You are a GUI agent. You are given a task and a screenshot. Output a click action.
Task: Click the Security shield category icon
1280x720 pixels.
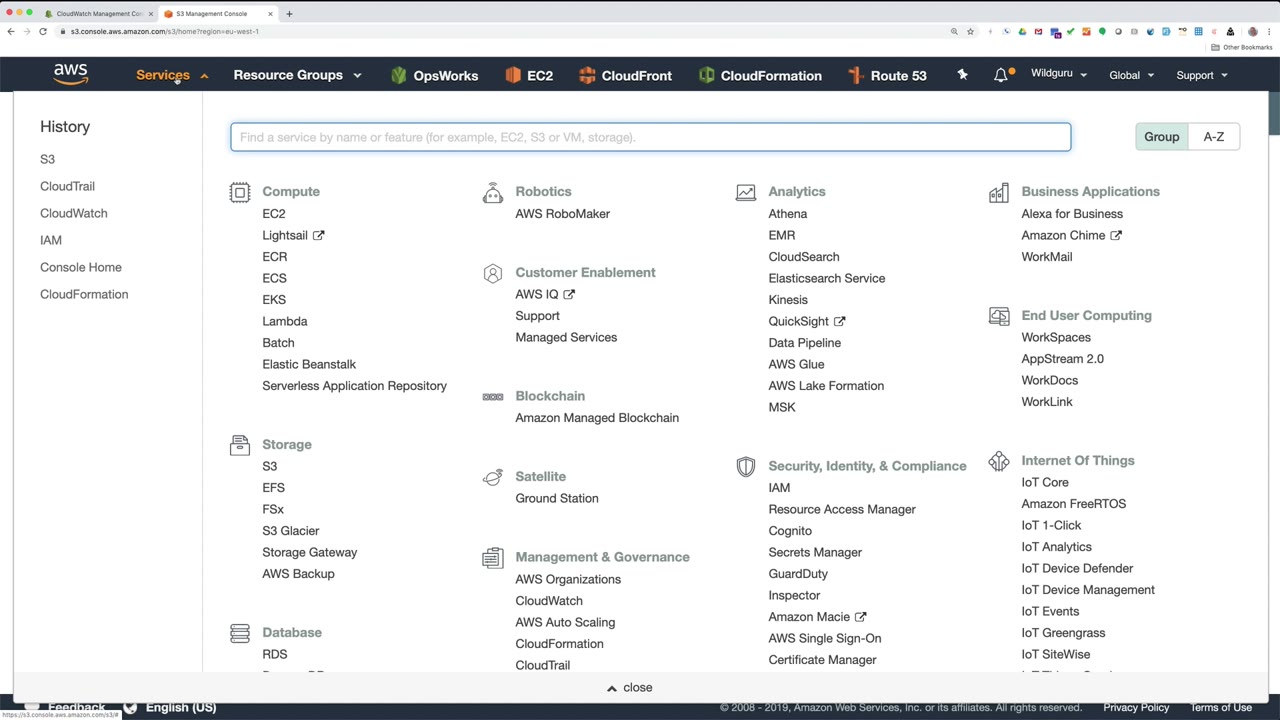[x=746, y=467]
